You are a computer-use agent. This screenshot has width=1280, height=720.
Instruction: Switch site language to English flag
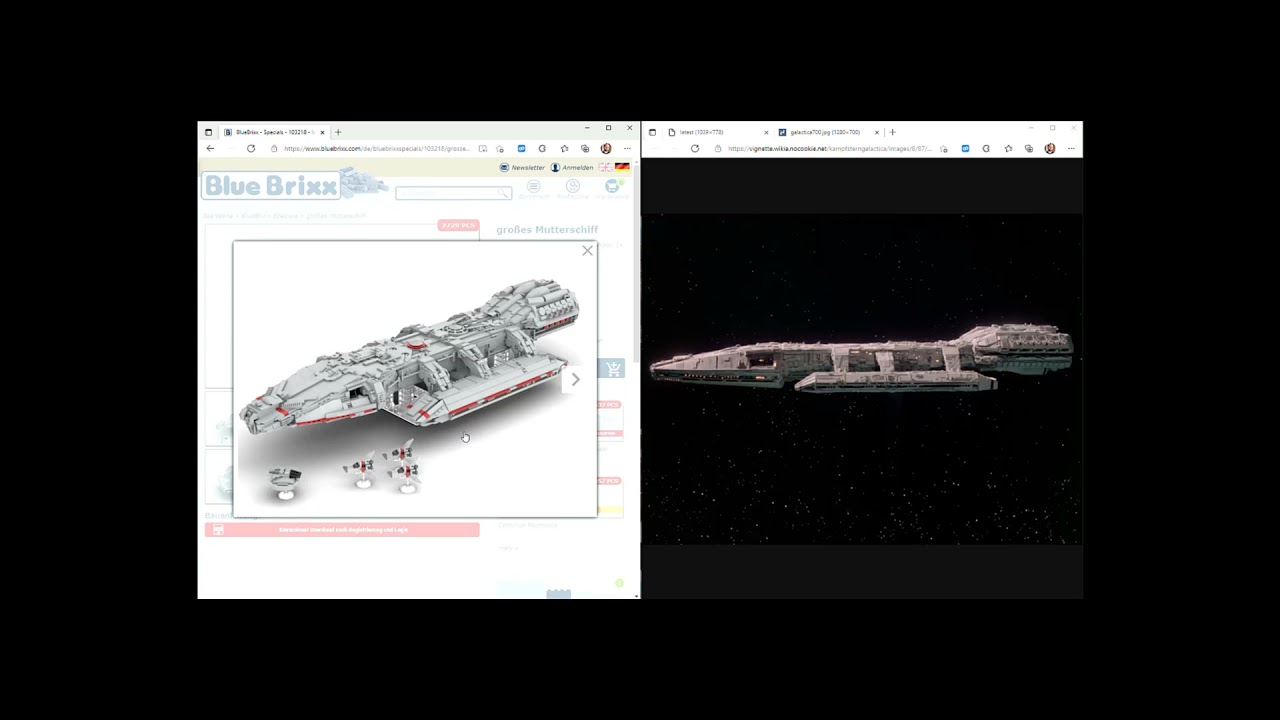(x=606, y=167)
